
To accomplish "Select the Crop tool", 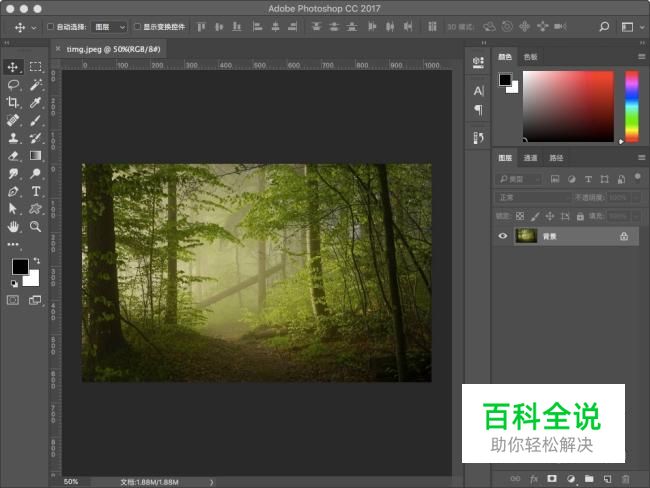I will tap(14, 103).
